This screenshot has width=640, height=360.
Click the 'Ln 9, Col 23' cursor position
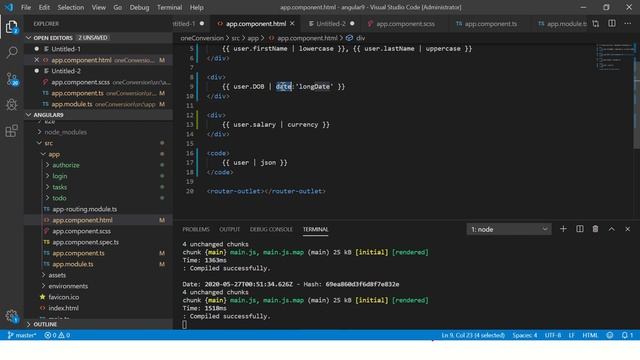pyautogui.click(x=473, y=335)
